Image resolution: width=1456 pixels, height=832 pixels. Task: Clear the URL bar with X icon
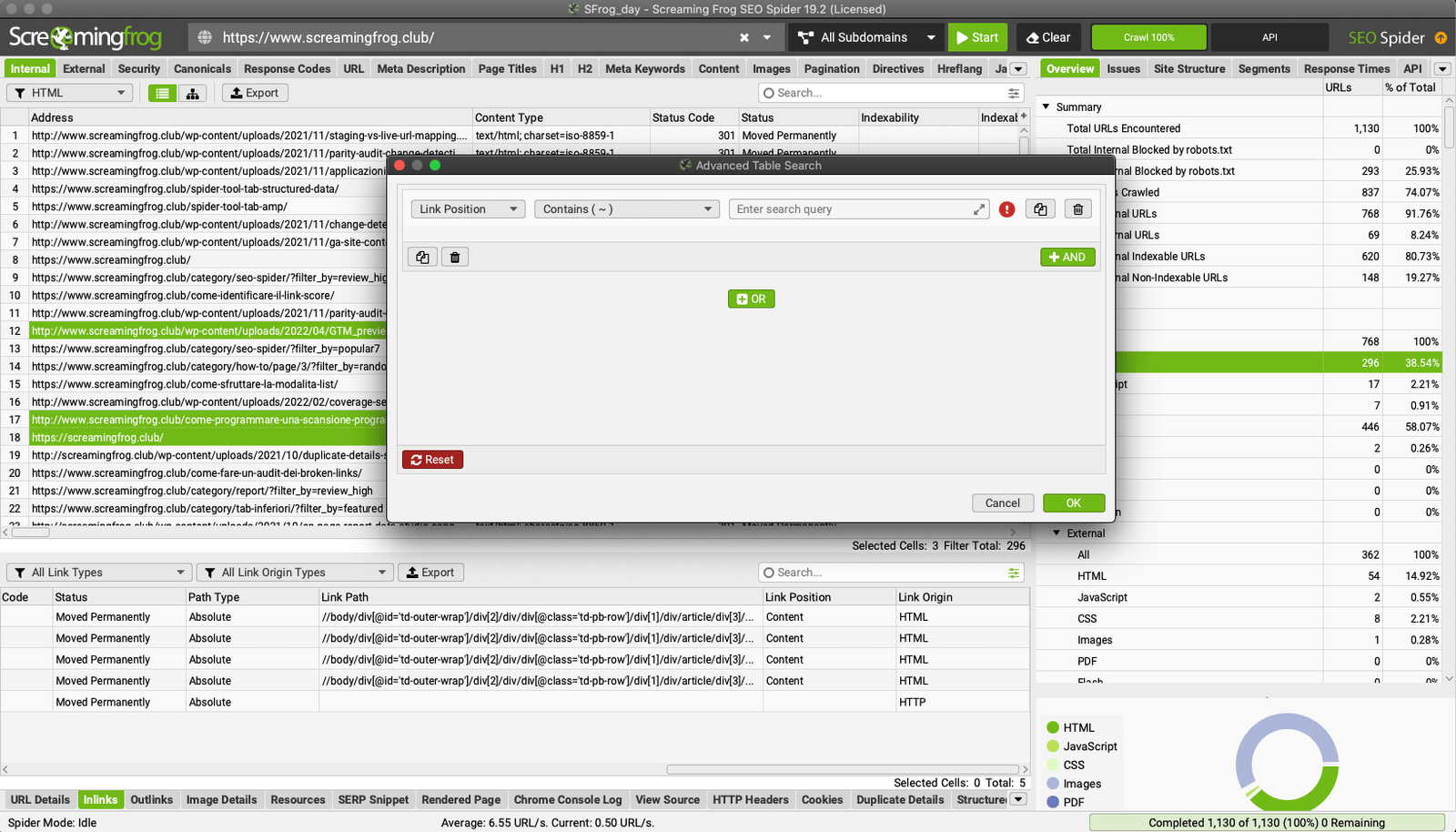744,37
